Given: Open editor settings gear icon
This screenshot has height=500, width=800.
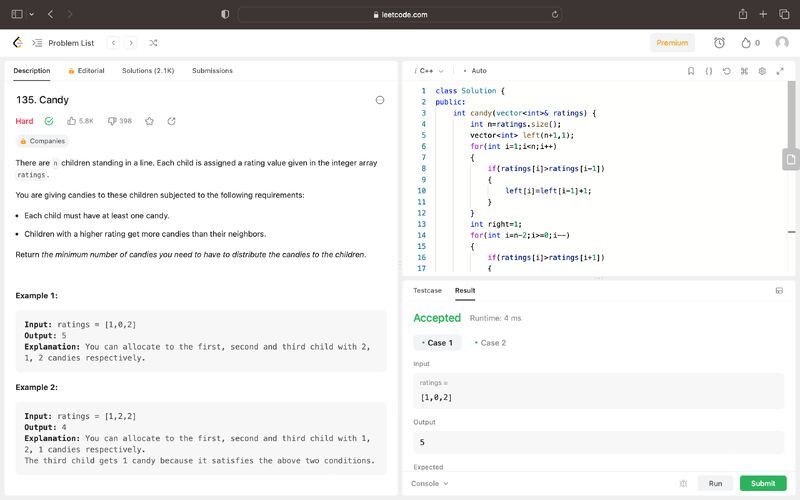Looking at the screenshot, I should coord(762,71).
